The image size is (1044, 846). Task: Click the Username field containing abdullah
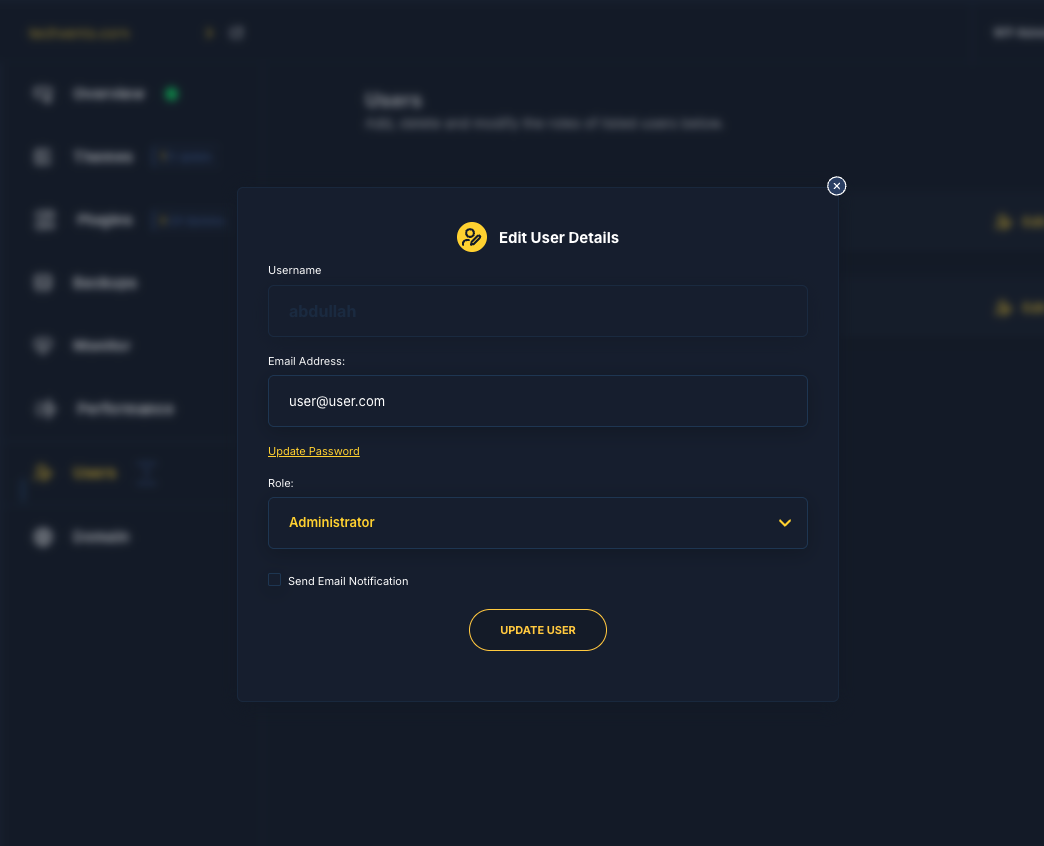[537, 311]
